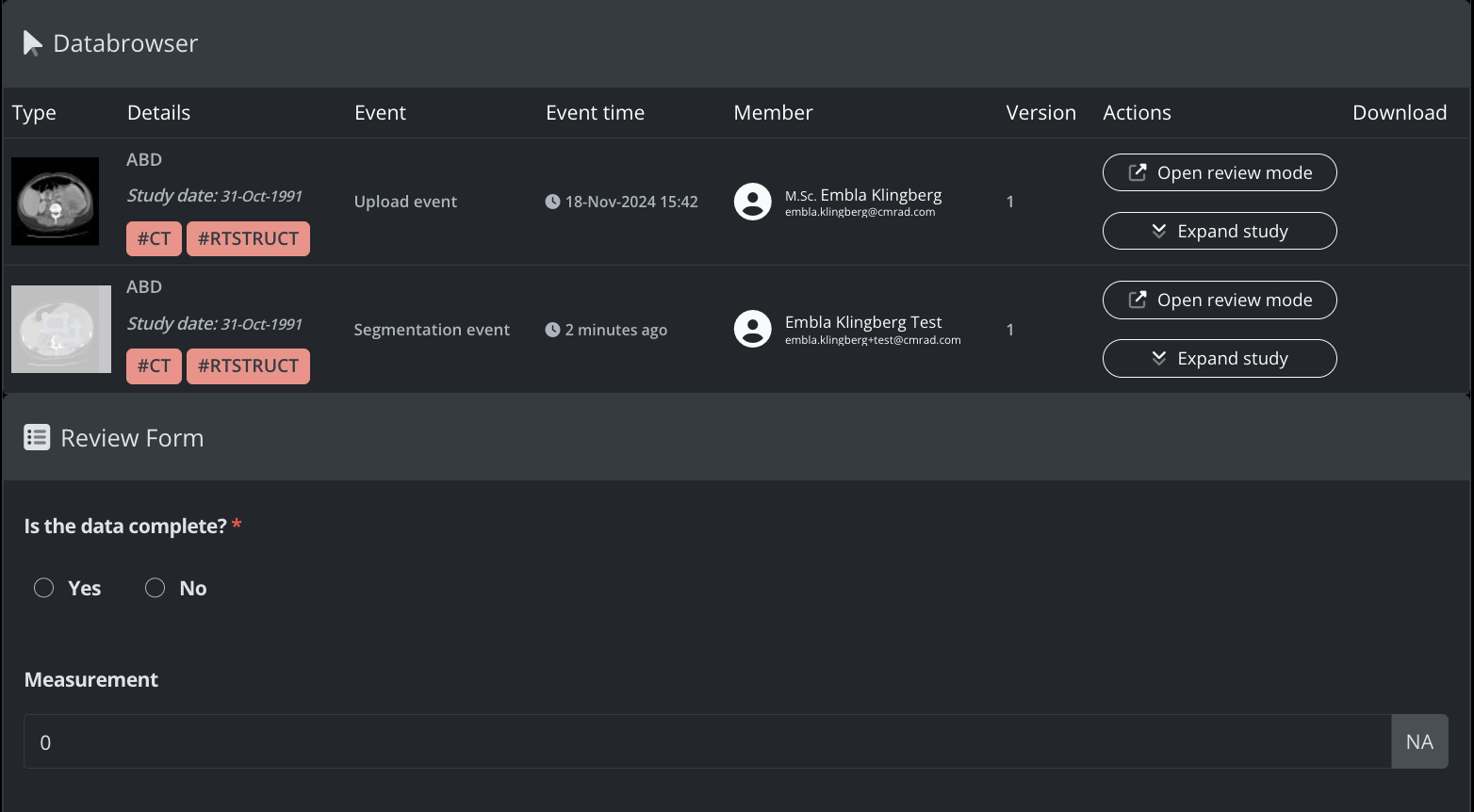Click clock icon beside 2 minutes ago
The width and height of the screenshot is (1474, 812).
coord(552,330)
